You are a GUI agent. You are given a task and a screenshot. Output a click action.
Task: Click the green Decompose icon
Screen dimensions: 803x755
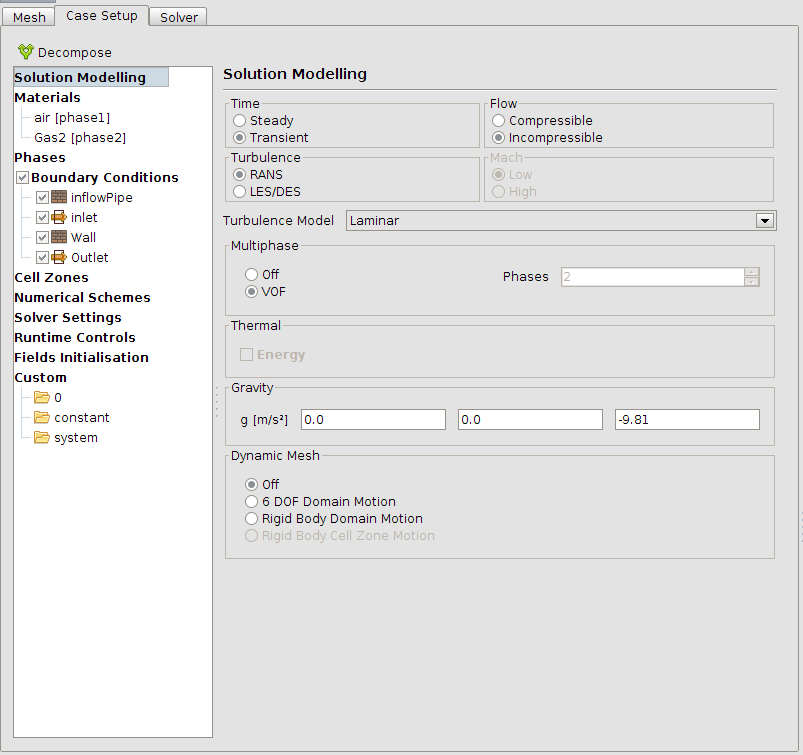(26, 52)
